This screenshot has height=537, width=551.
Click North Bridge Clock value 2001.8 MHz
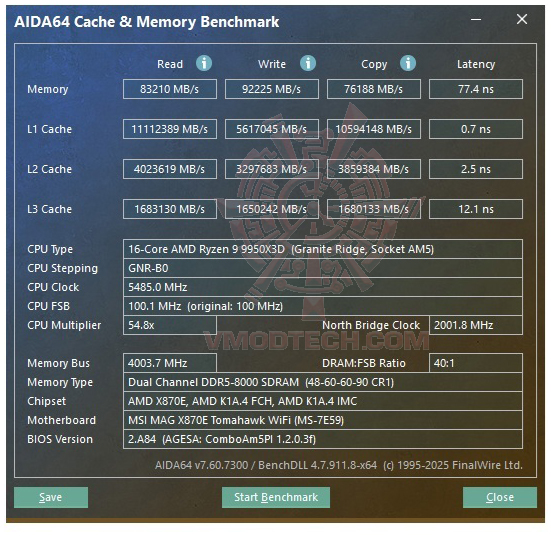click(476, 325)
